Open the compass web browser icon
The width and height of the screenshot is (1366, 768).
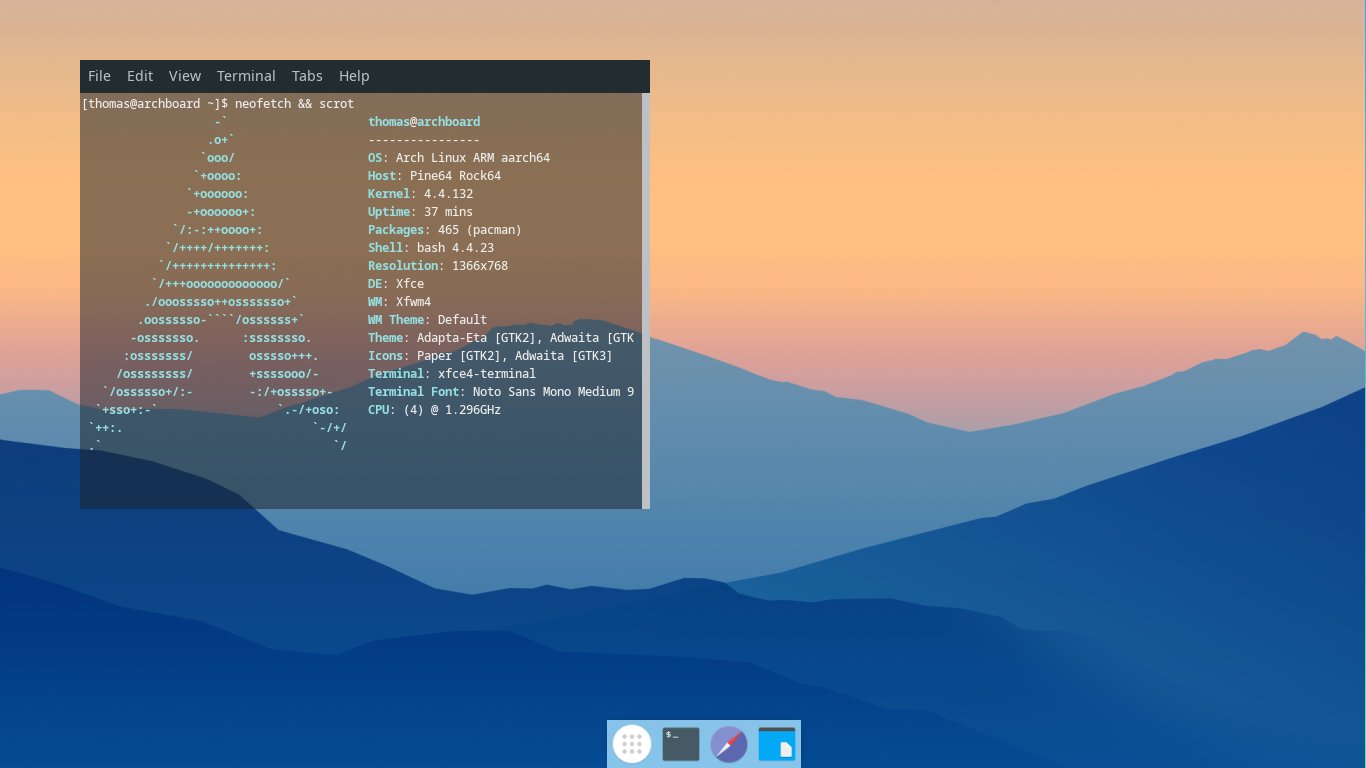729,744
